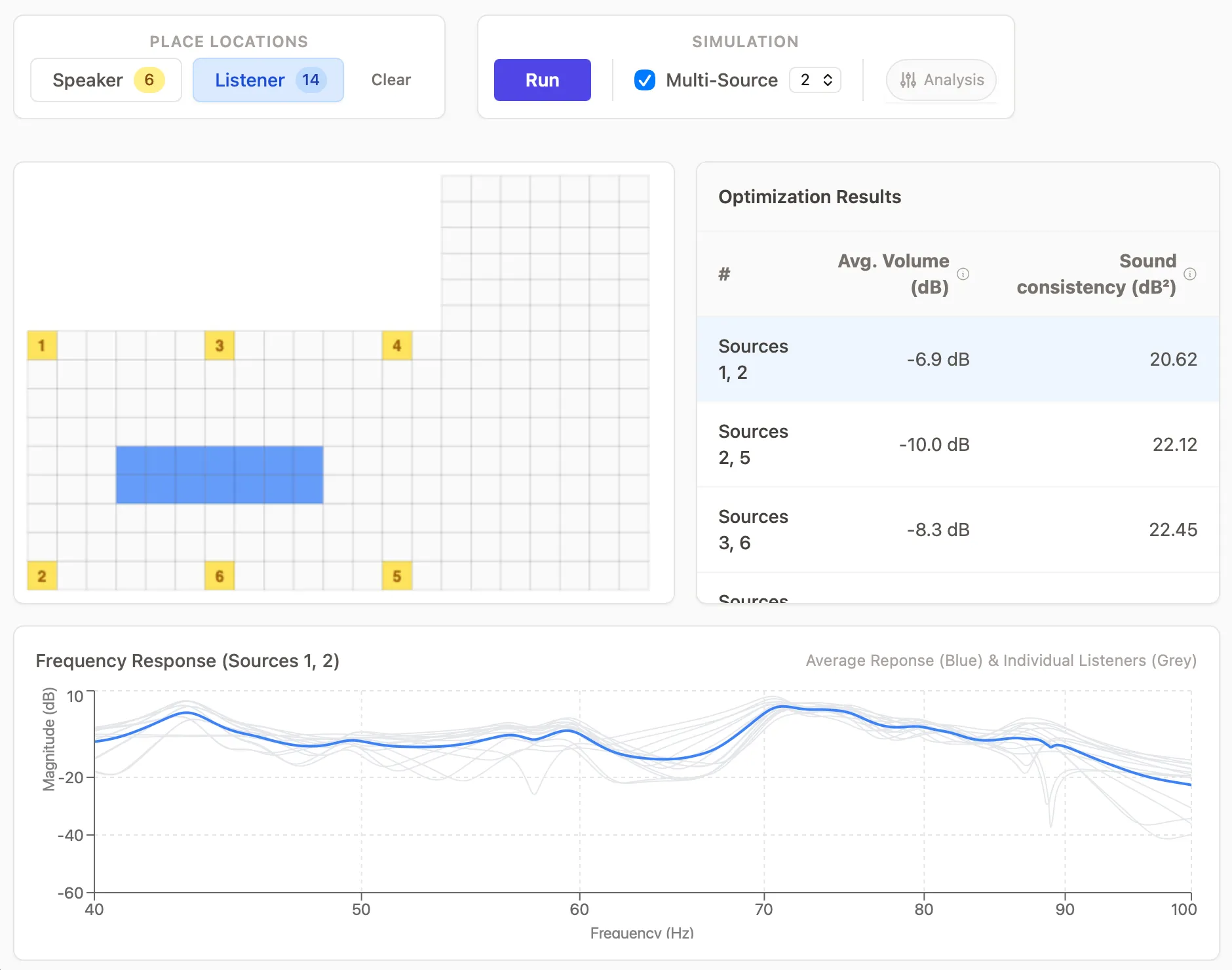Viewport: 1232px width, 970px height.
Task: Uncheck the Multi-Source checkbox
Action: coord(645,80)
